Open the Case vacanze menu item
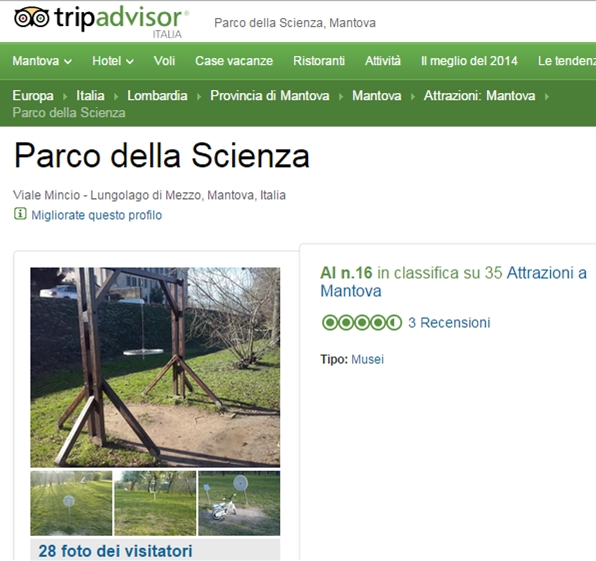The width and height of the screenshot is (596, 561). pyautogui.click(x=234, y=61)
